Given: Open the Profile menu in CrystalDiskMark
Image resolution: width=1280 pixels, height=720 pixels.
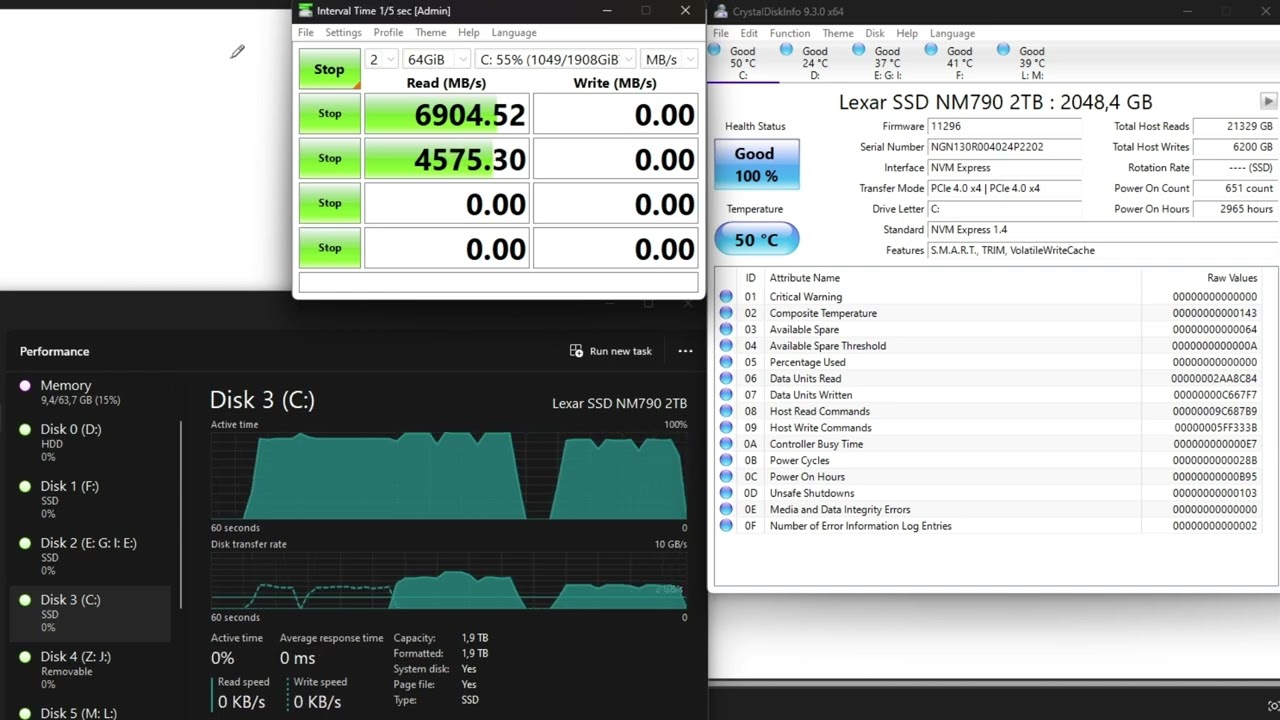Looking at the screenshot, I should tap(388, 33).
